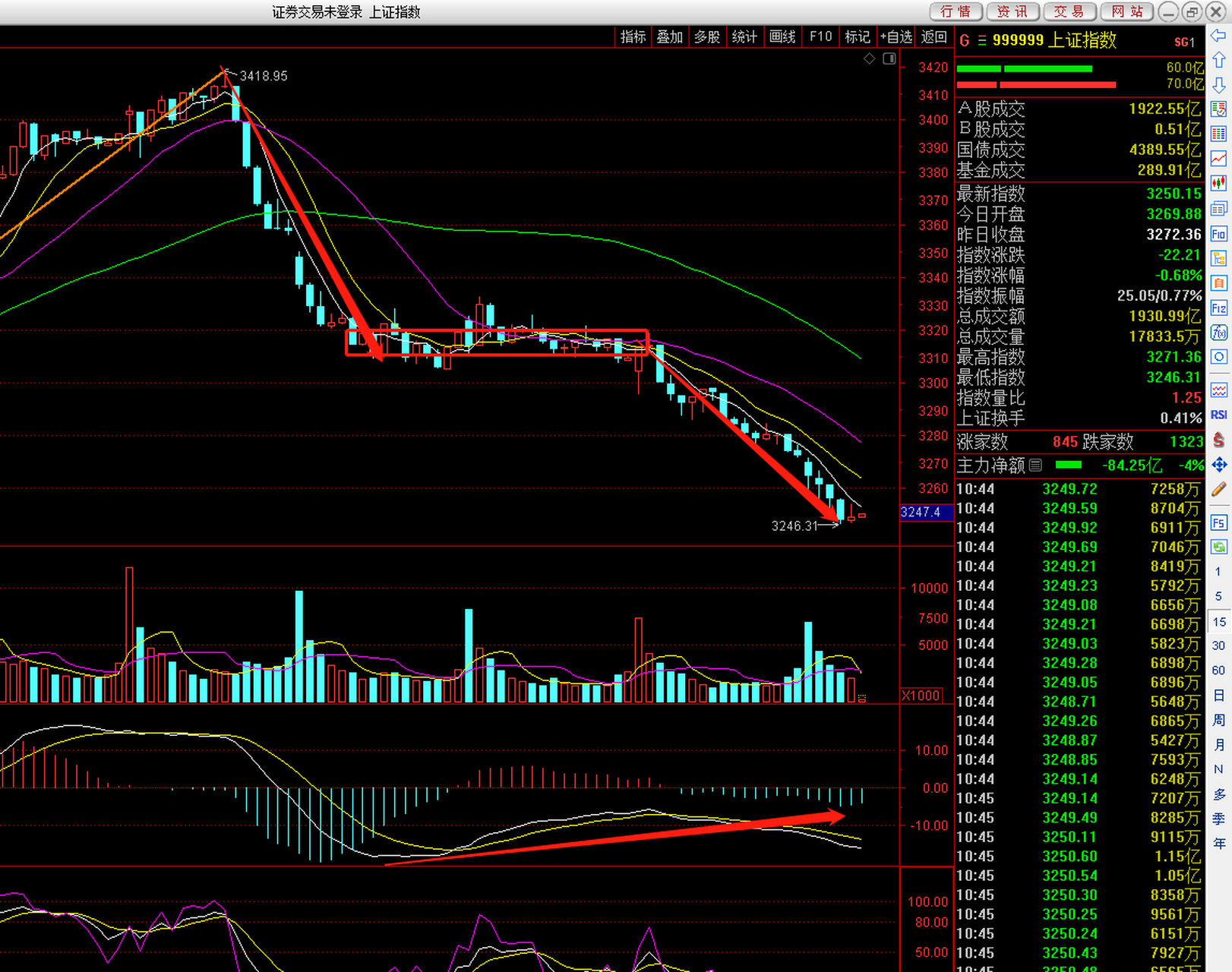This screenshot has height=972, width=1232.
Task: Select the N custom period
Action: pos(1218,769)
